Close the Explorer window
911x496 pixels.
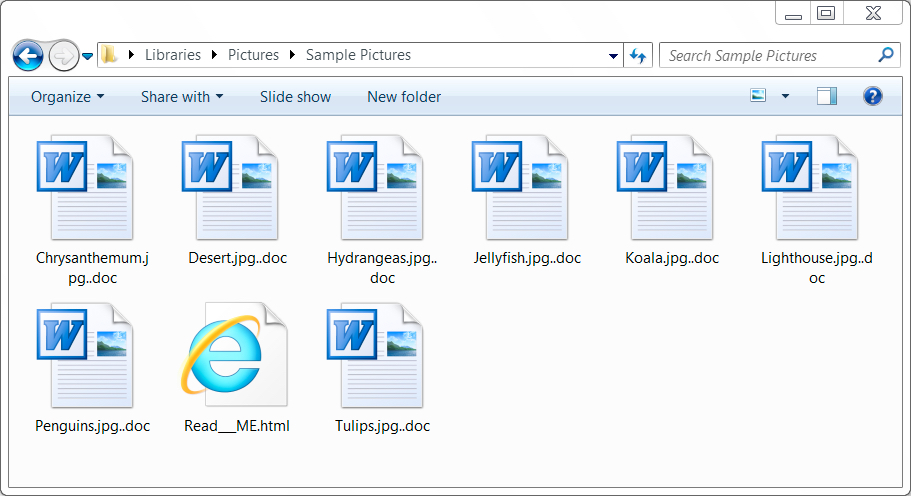pyautogui.click(x=873, y=13)
